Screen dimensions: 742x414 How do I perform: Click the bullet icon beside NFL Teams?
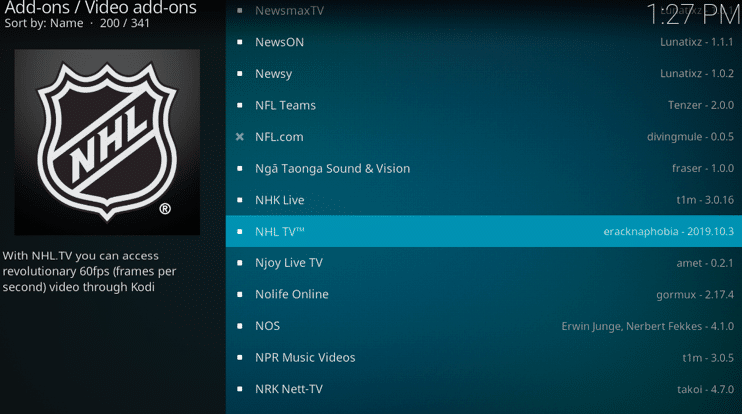[240, 105]
